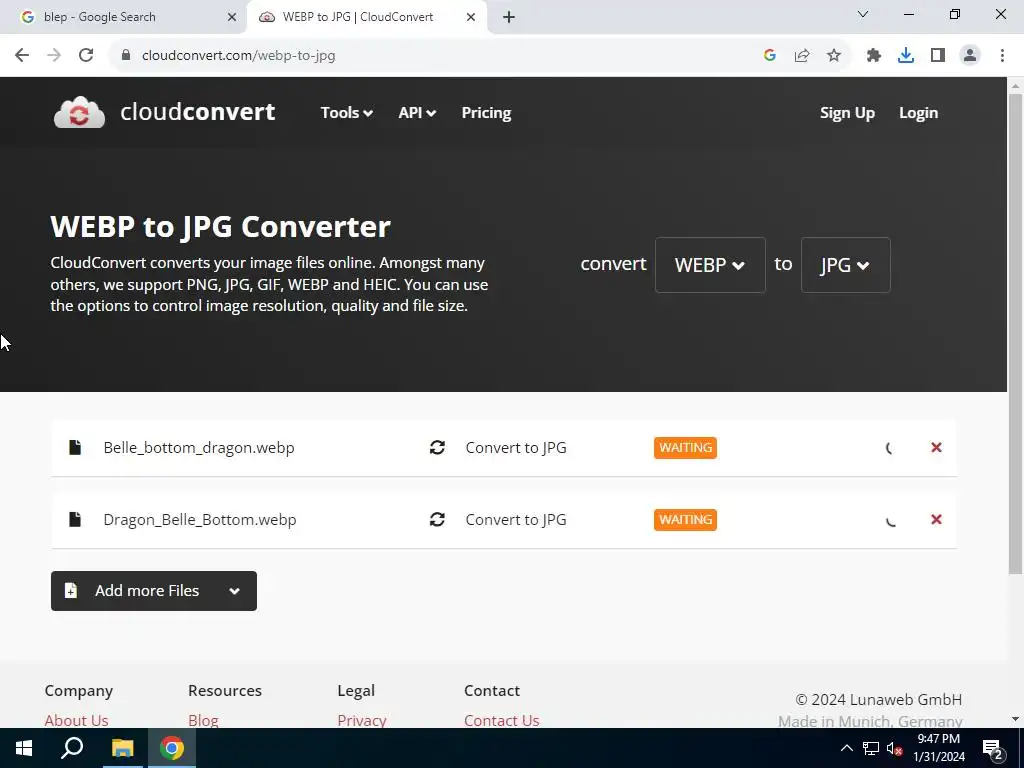This screenshot has width=1024, height=768.
Task: Close the blep - Google Search tab
Action: click(232, 17)
